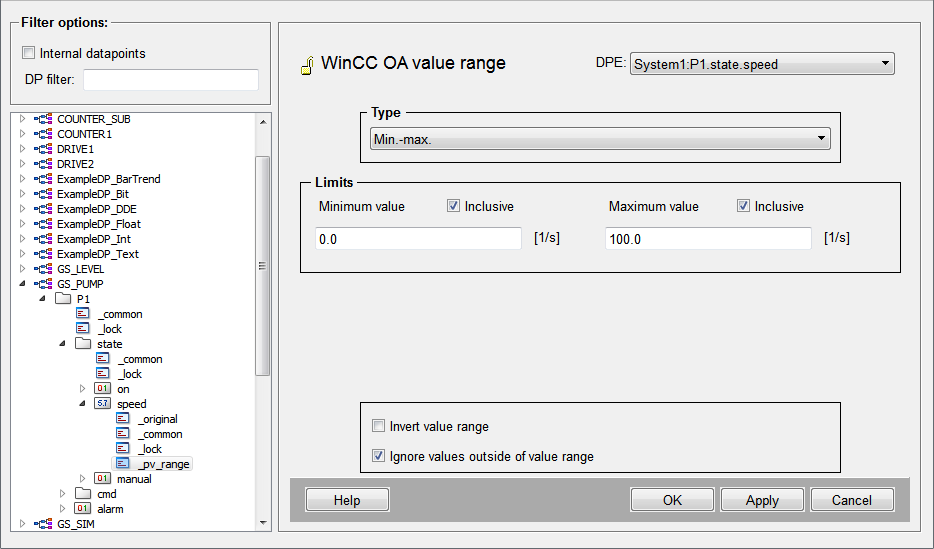Enable the Internal datapoints checkbox
Screen dimensions: 934x549
[x=29, y=53]
